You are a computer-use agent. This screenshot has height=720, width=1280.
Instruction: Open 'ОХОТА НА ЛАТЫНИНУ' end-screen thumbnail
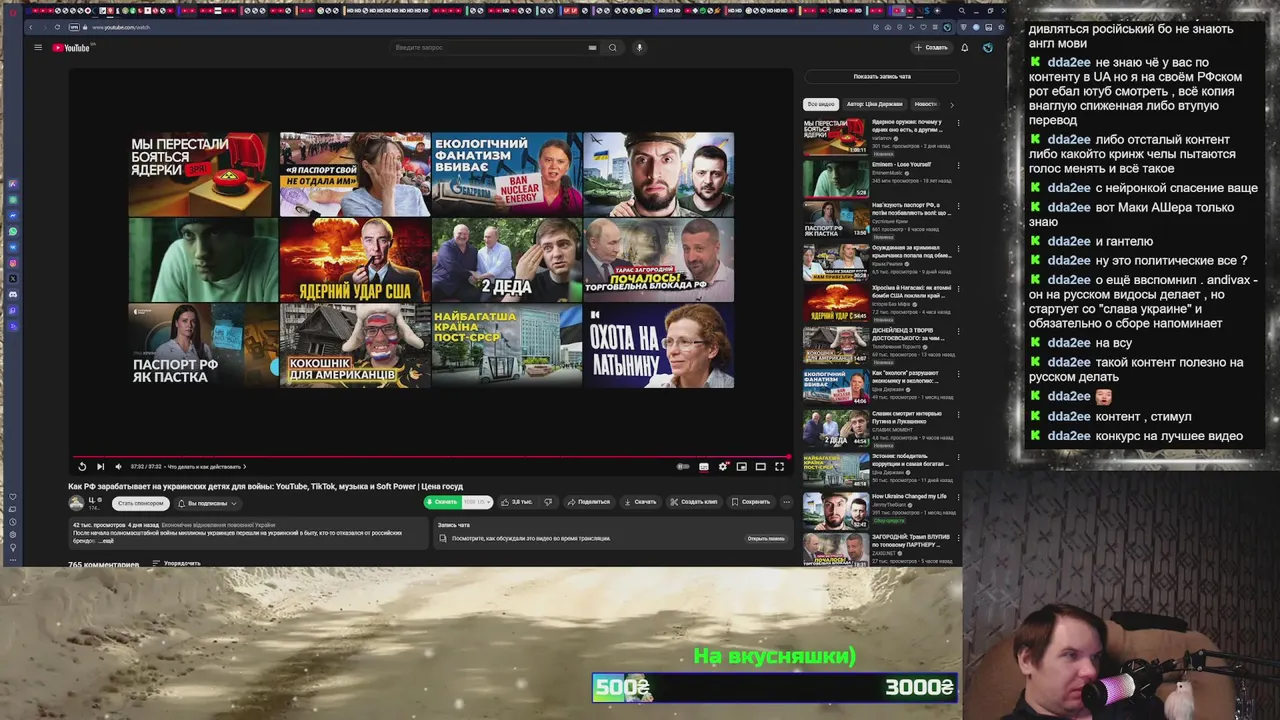point(659,345)
